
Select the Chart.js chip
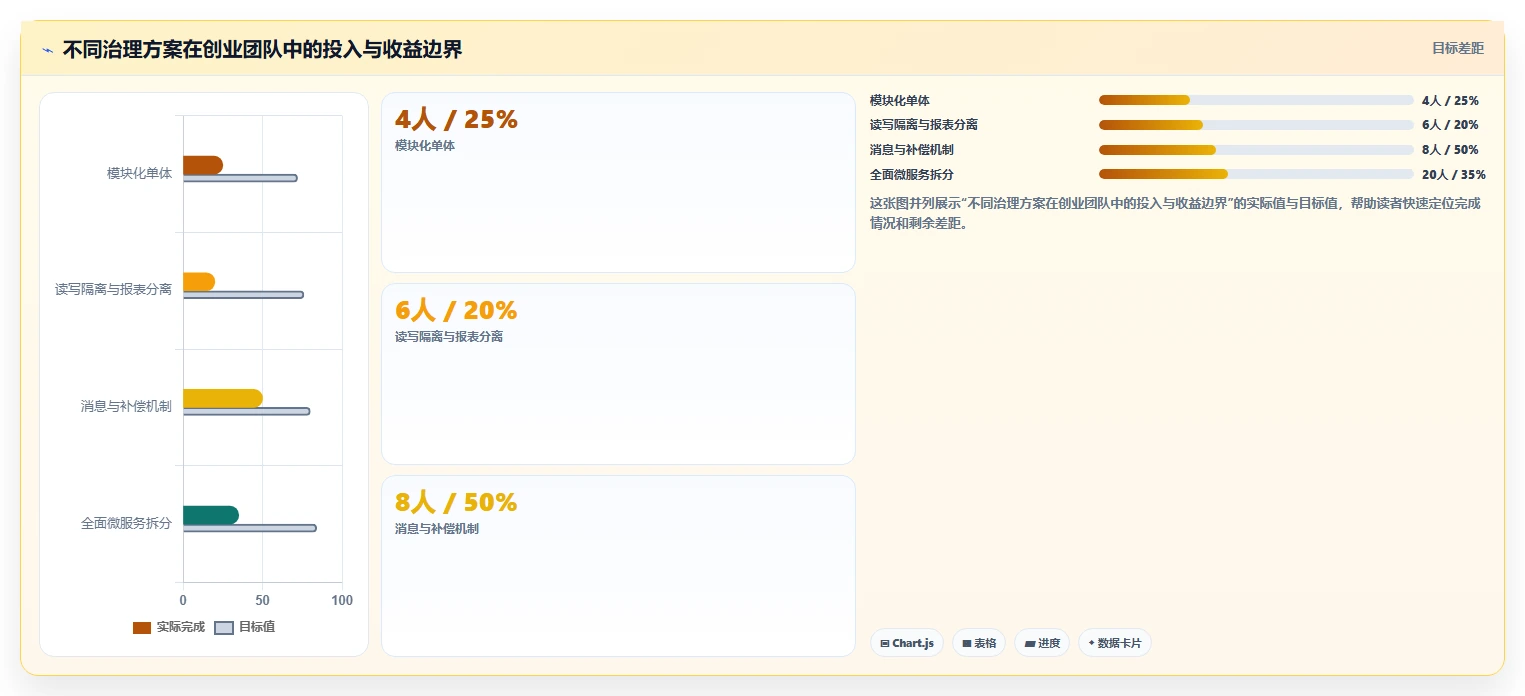[907, 643]
